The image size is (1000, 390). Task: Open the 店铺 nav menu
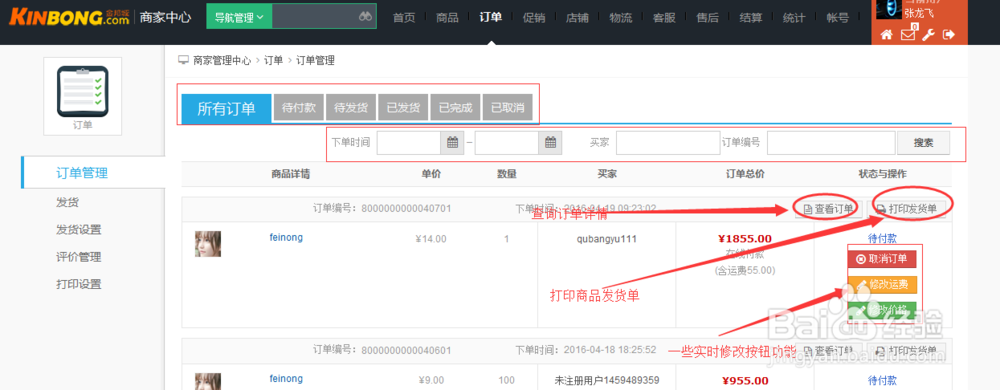577,18
